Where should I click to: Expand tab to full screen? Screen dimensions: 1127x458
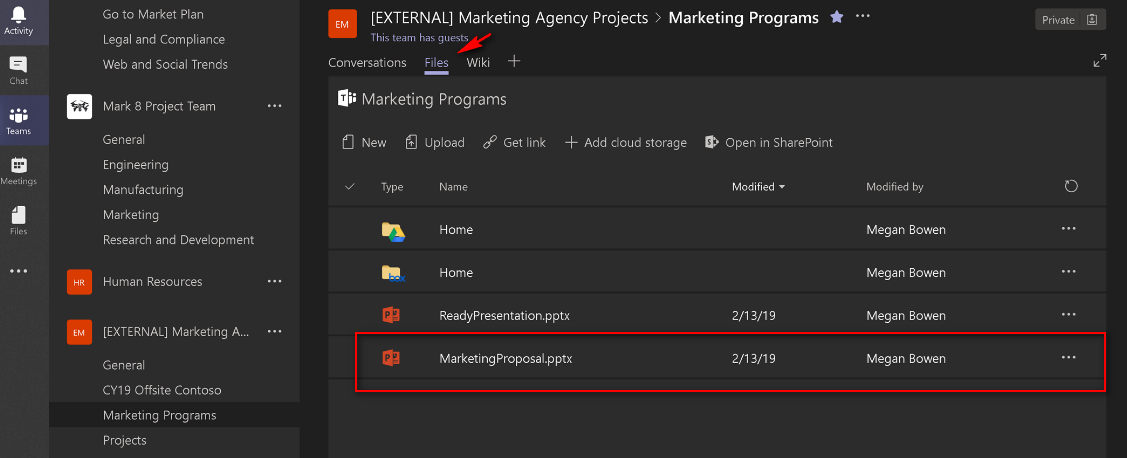coord(1100,61)
